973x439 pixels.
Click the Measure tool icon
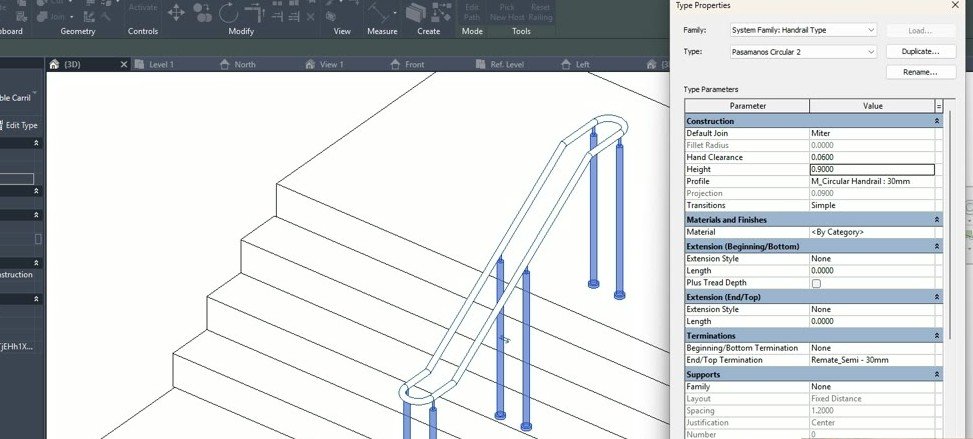pos(378,12)
